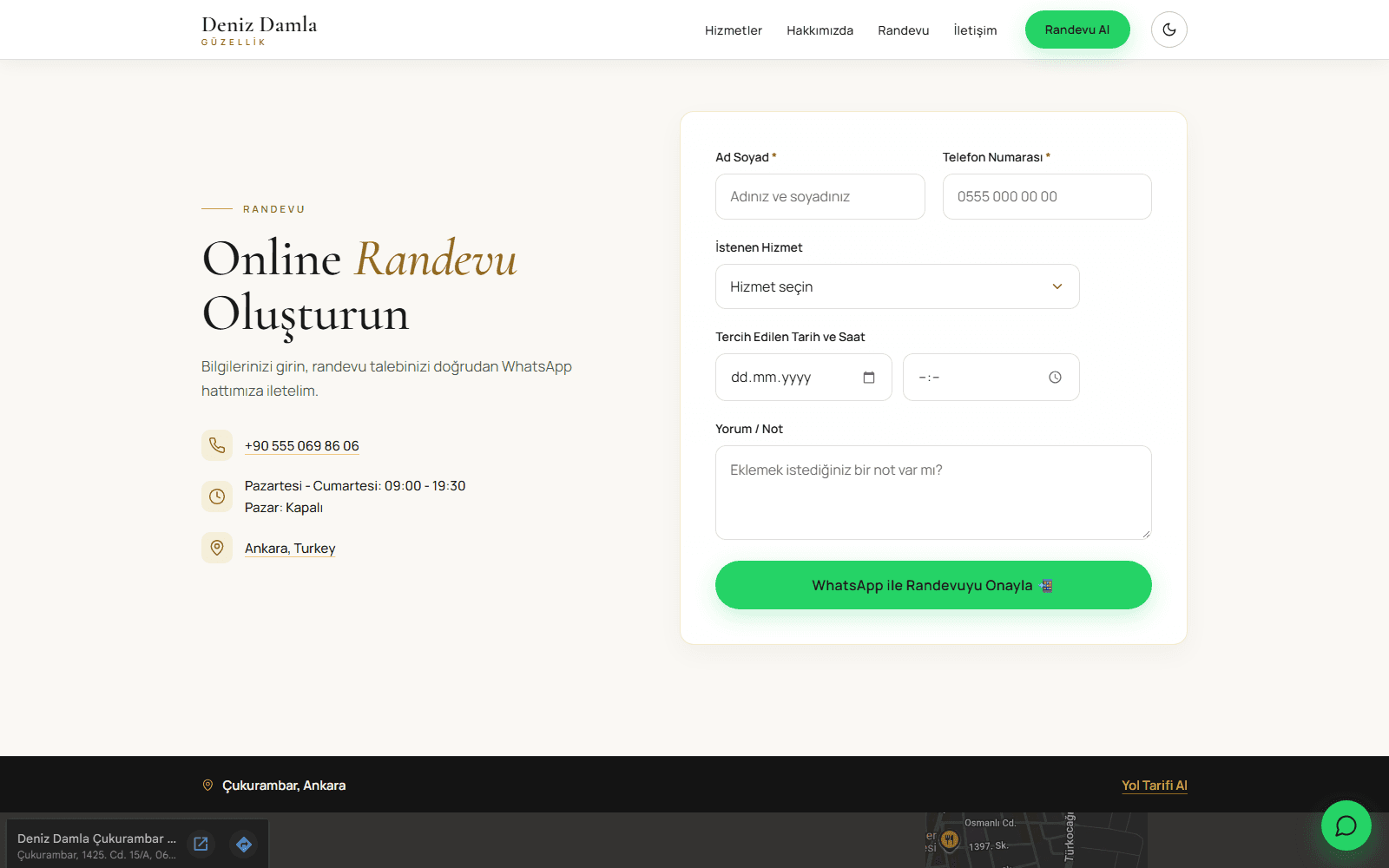The width and height of the screenshot is (1389, 868).
Task: Click 'Pazartesi - Cumartesi: 09:00 - 19:30' text
Action: click(355, 486)
